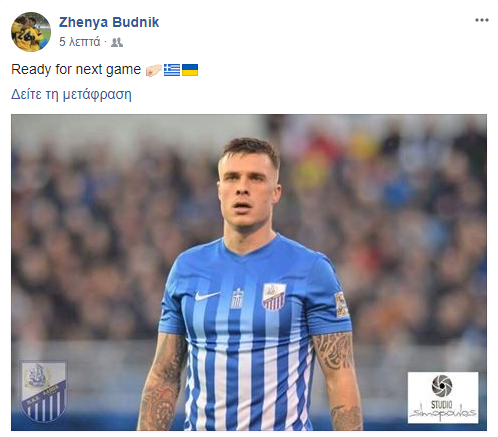Open the post via the '5 λεπτά' timestamp

pos(80,42)
